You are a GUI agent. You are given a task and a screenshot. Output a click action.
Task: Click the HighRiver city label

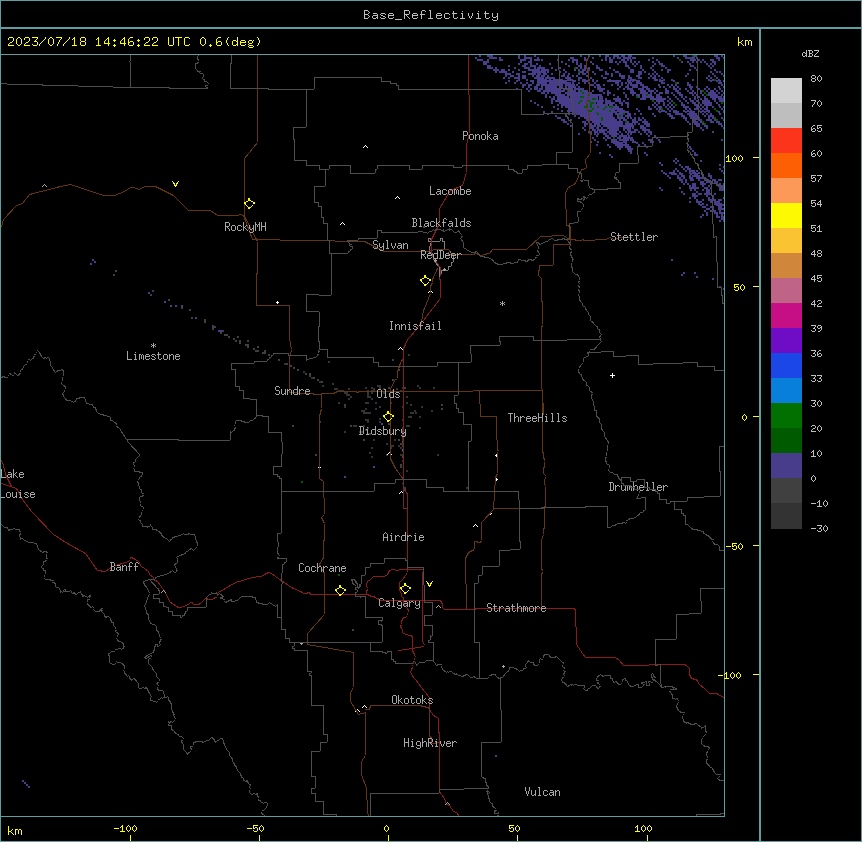tap(430, 743)
